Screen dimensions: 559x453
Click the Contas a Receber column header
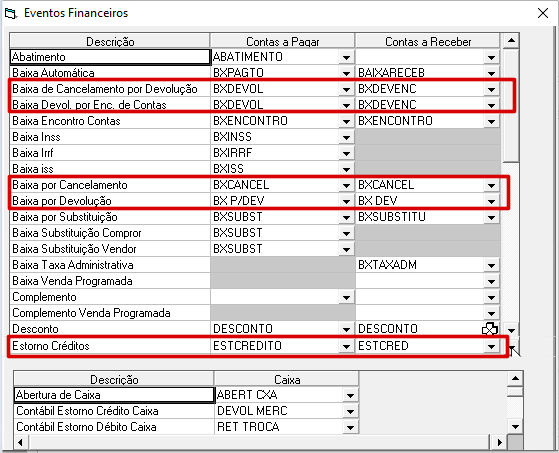coord(428,41)
